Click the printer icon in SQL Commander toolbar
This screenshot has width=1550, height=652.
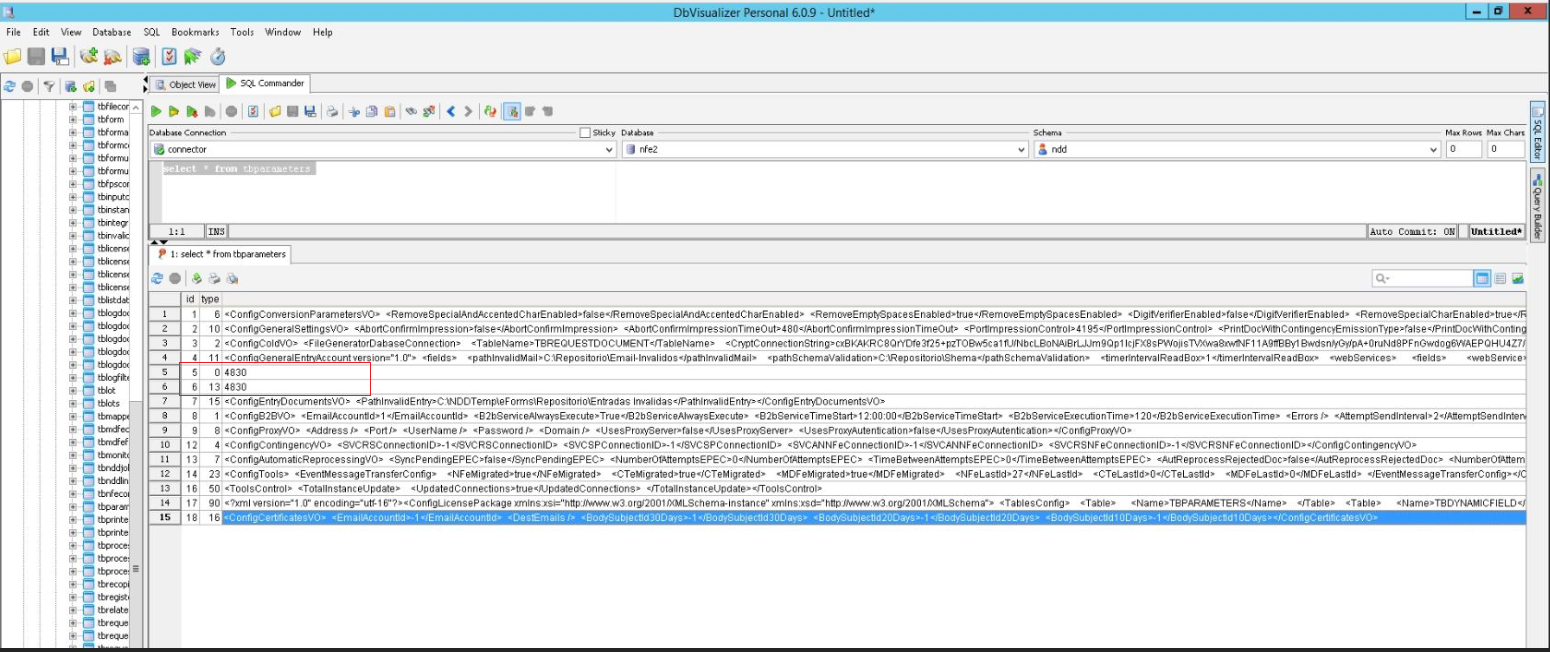click(331, 111)
